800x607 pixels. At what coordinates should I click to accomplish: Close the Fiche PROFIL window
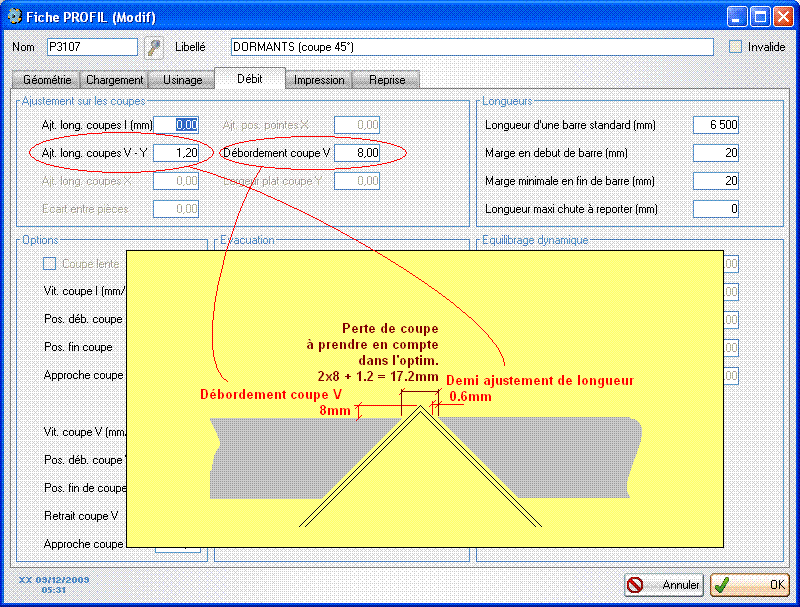point(783,17)
